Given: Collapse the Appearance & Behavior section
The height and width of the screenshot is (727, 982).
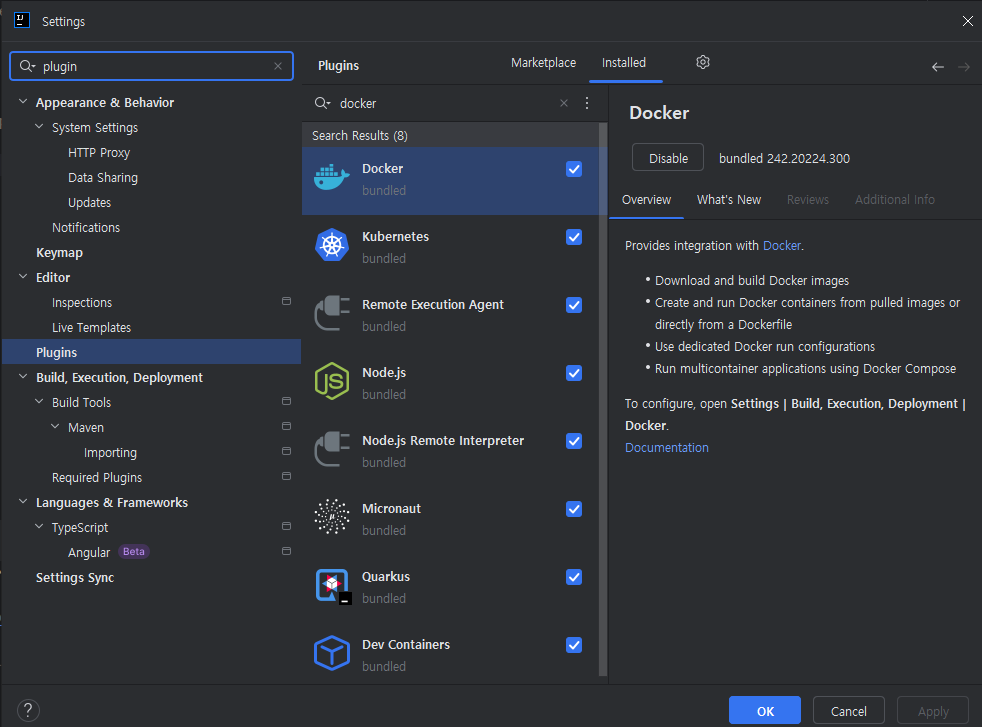Looking at the screenshot, I should pos(23,101).
